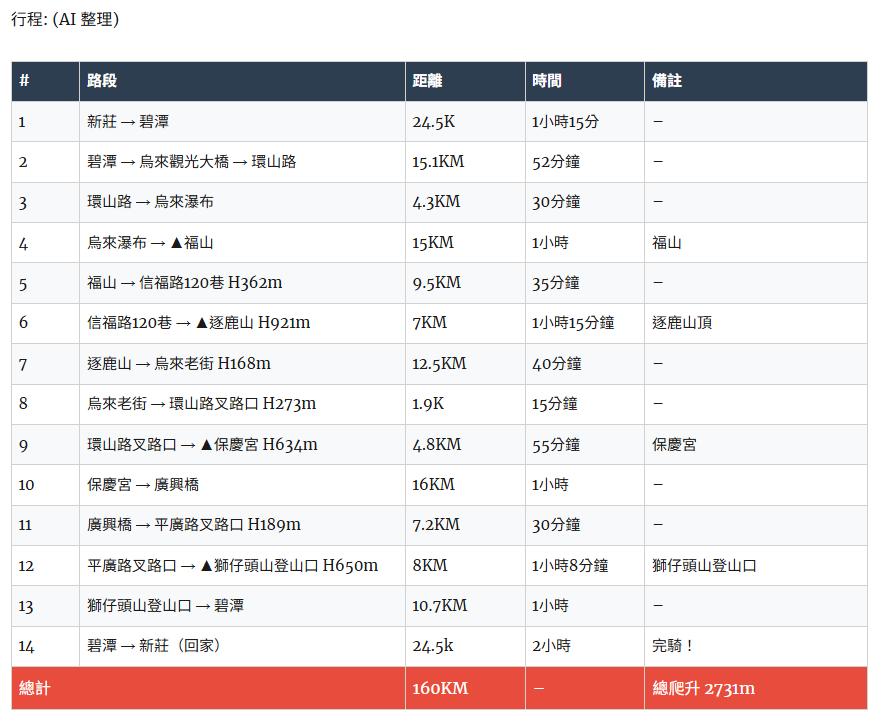Select the 新莊 → 碧潭 route cell

(128, 122)
